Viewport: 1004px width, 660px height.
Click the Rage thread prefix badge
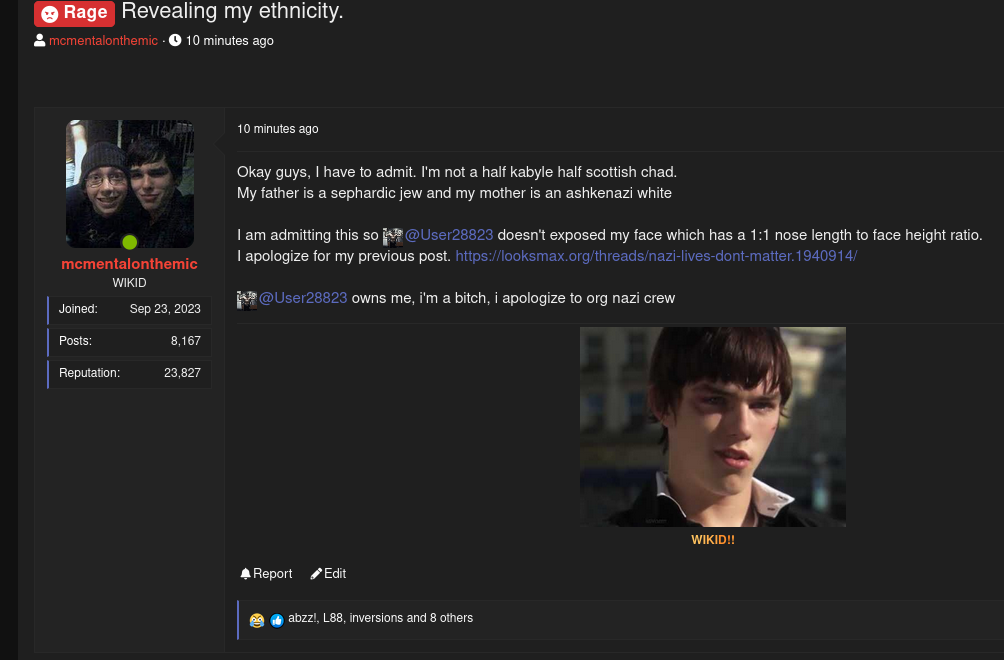74,13
